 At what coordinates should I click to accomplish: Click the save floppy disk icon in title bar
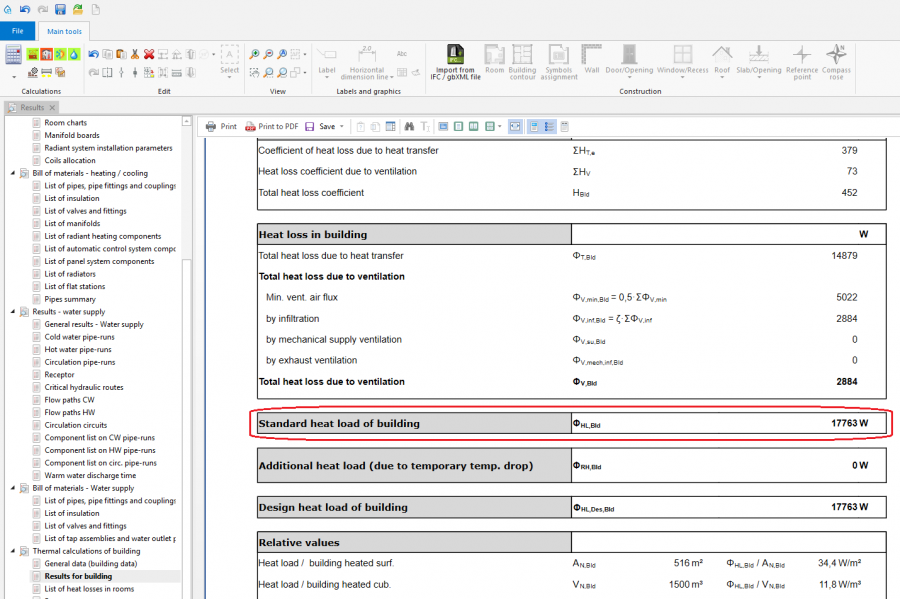tap(60, 9)
